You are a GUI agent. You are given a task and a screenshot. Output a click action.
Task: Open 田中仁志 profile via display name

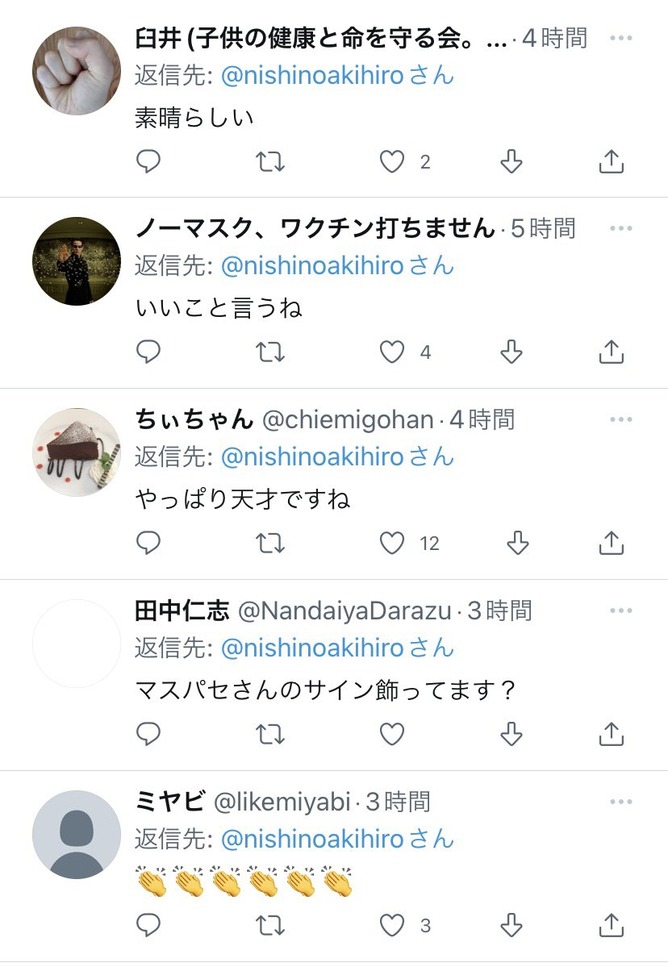pos(182,611)
